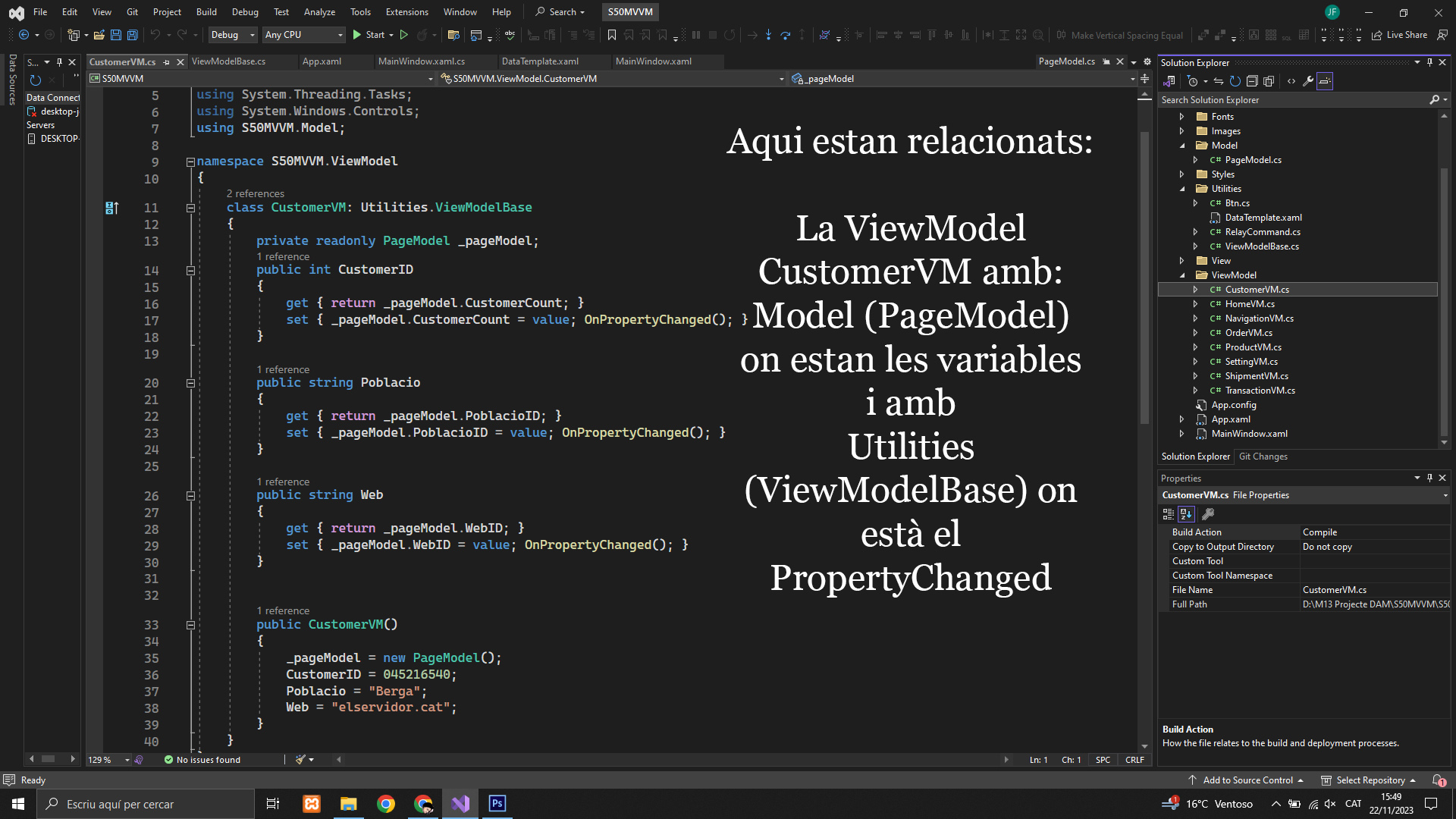The image size is (1456, 819).
Task: Open Properties wrench icon in Solution Explorer
Action: (x=1308, y=81)
